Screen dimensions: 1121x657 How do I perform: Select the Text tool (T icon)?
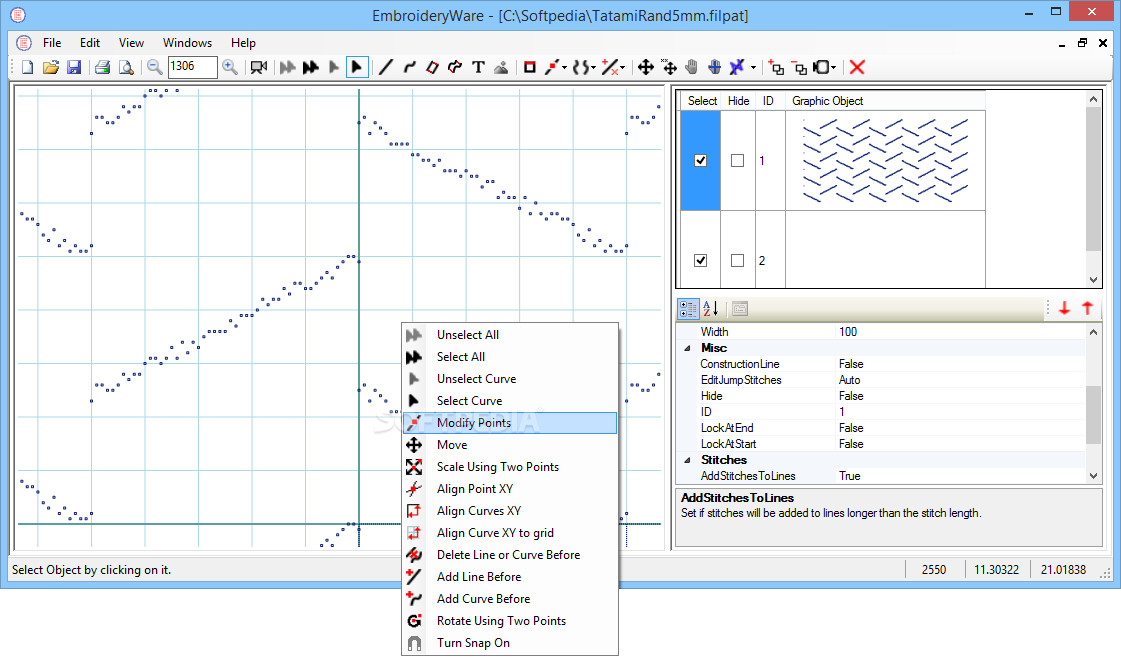(x=478, y=67)
